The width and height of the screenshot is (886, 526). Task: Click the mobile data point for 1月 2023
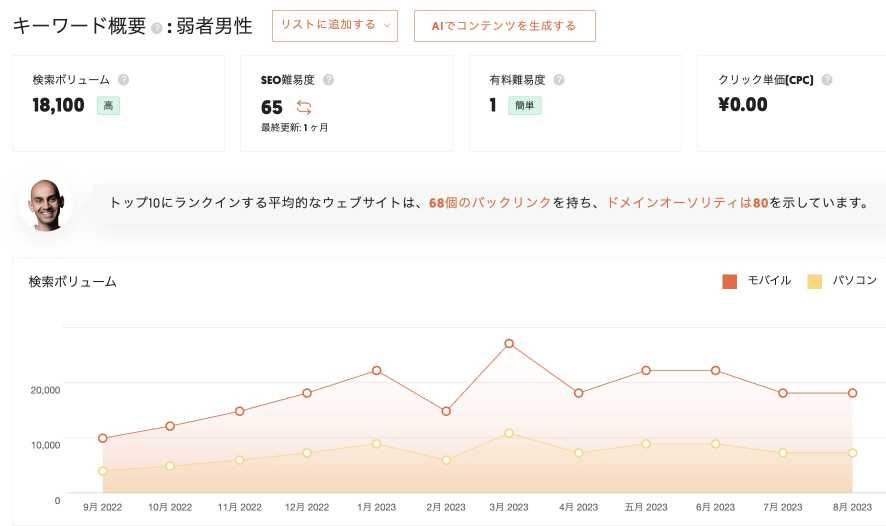click(x=376, y=371)
